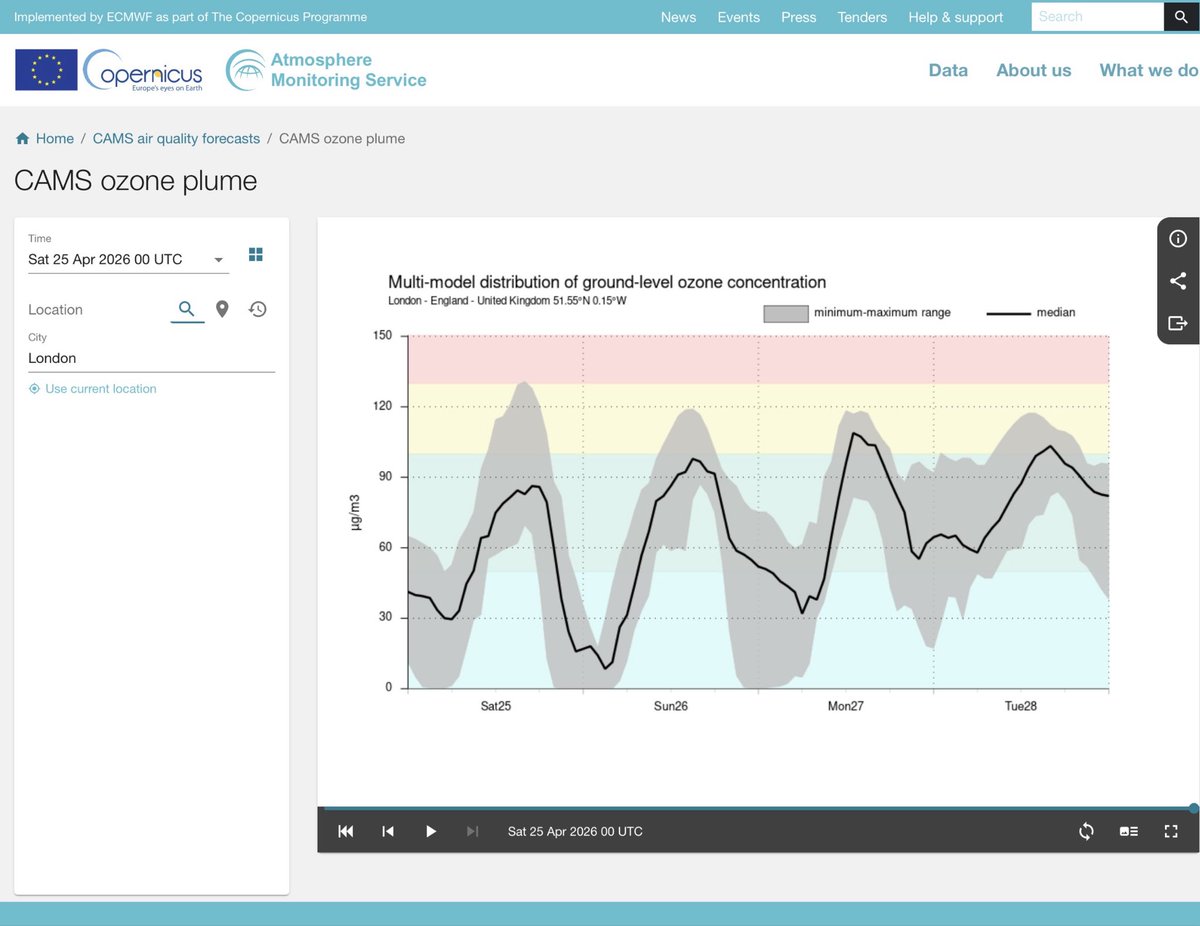Expand the Data navigation menu
Screen dimensions: 1200x926
(948, 70)
